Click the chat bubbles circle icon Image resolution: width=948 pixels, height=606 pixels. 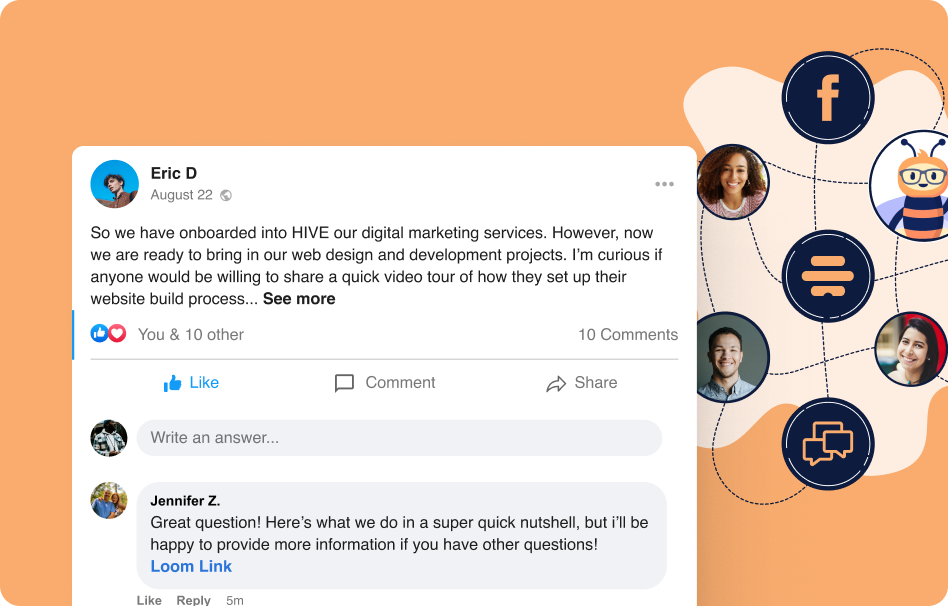(x=828, y=443)
